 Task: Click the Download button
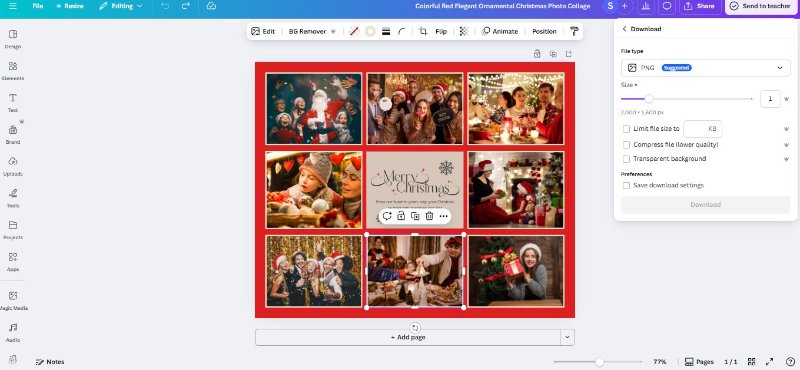pyautogui.click(x=706, y=205)
